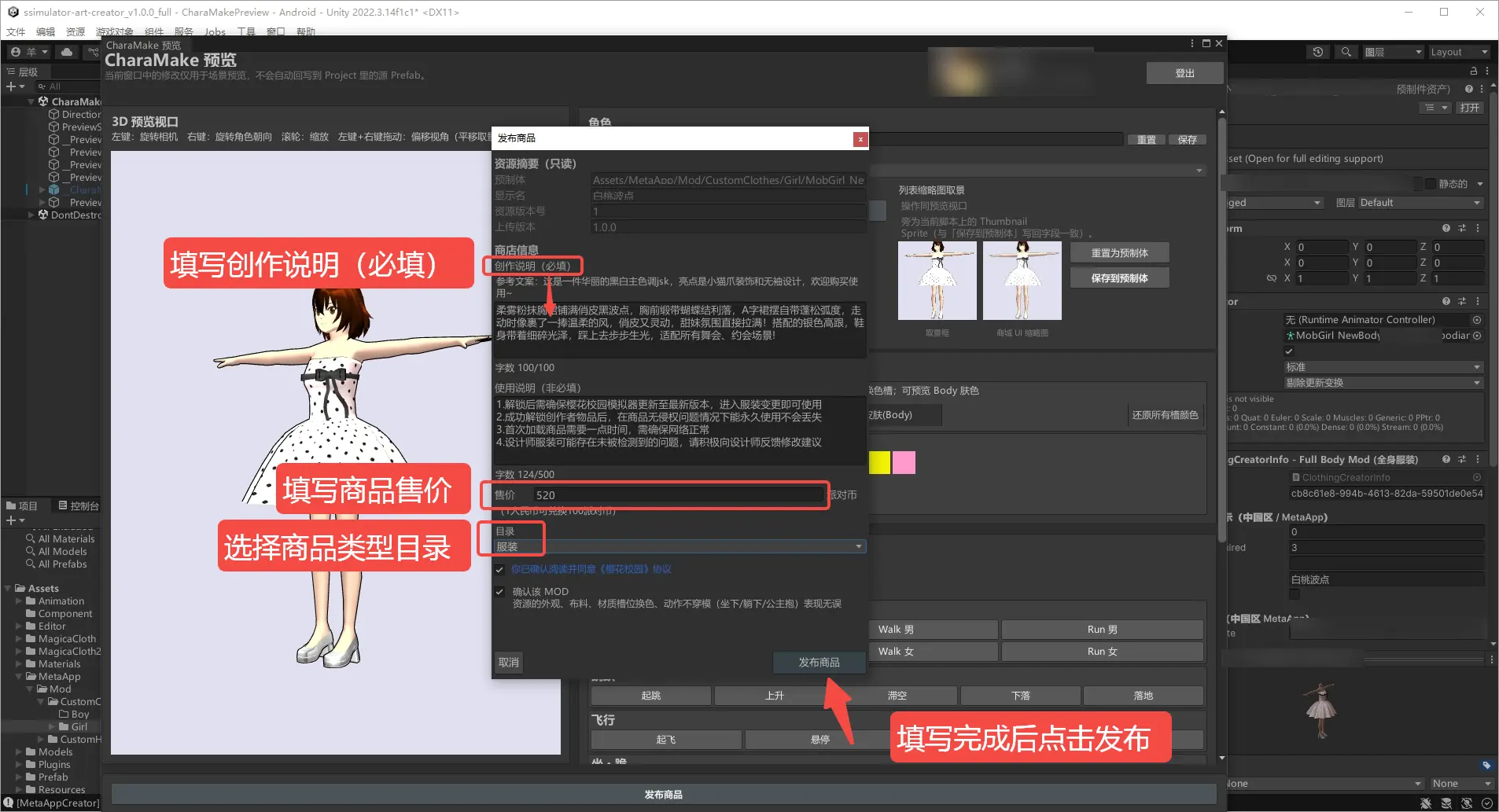Open the 目录 服装 category dropdown
This screenshot has width=1499, height=812.
point(680,546)
